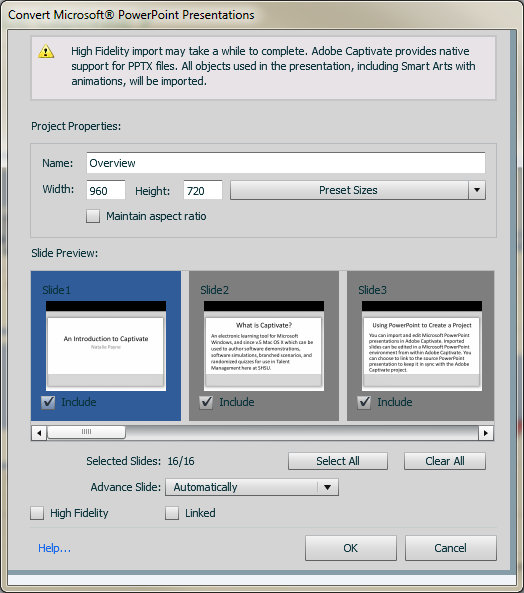Click the slide preview scroll right arrow
Screen dimensions: 524x593
[x=486, y=433]
